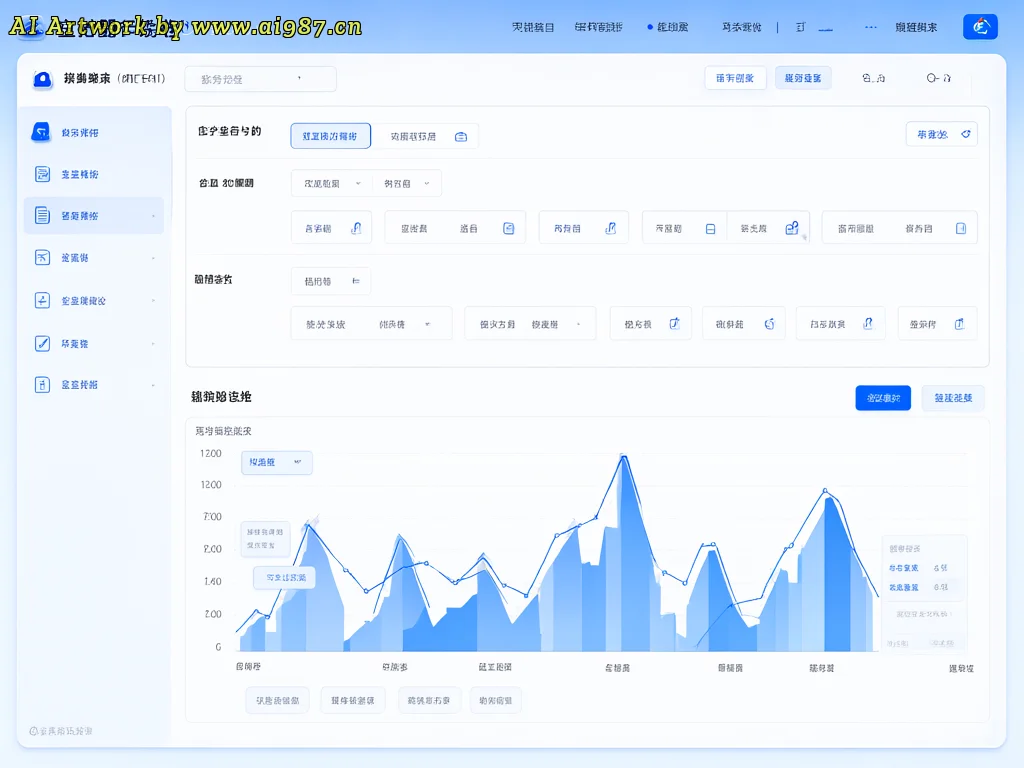Viewport: 1024px width, 768px height.
Task: Click the underlined icon right of the top nav divider
Action: point(825,27)
